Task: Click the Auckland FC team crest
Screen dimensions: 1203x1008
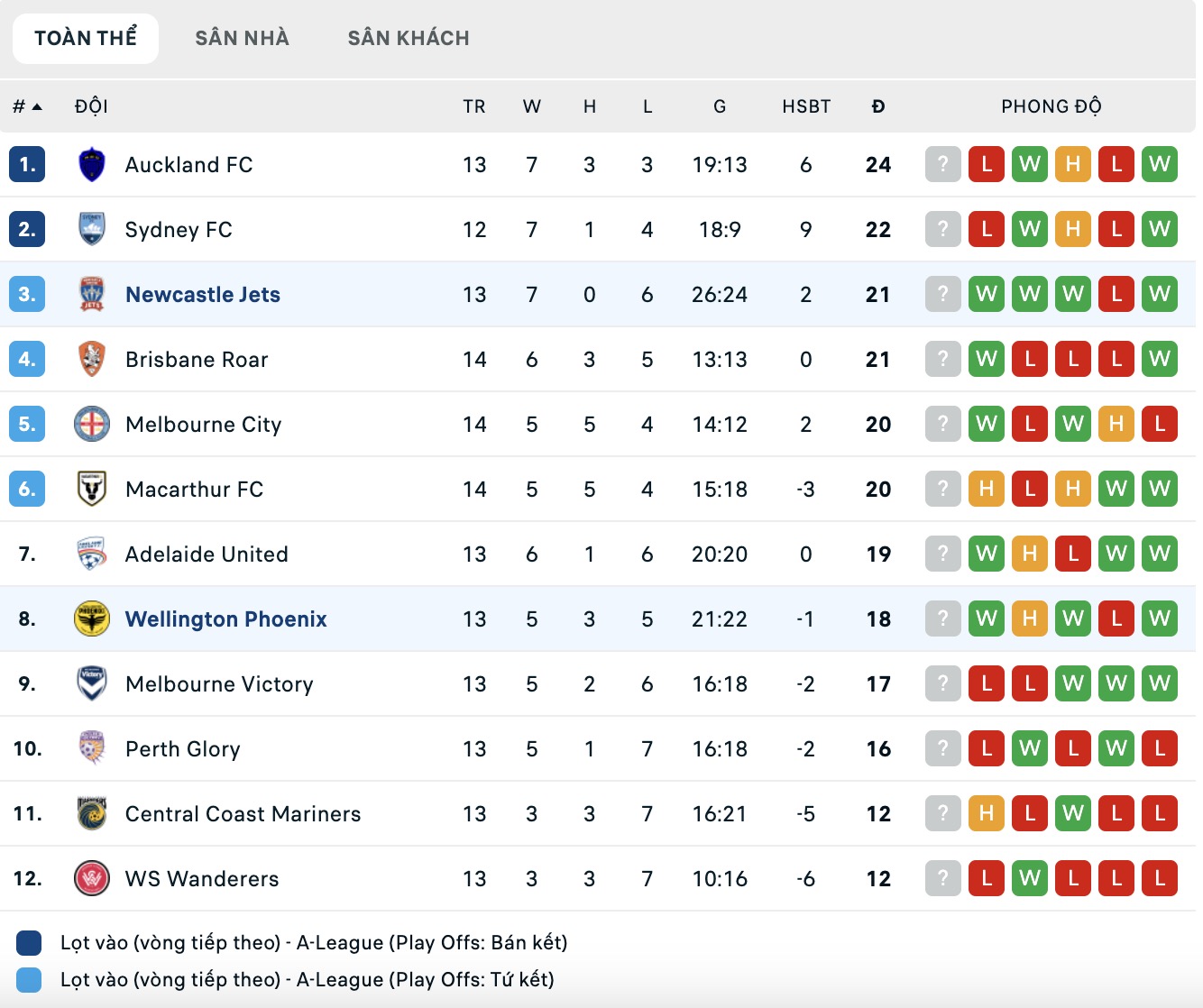Action: click(92, 165)
